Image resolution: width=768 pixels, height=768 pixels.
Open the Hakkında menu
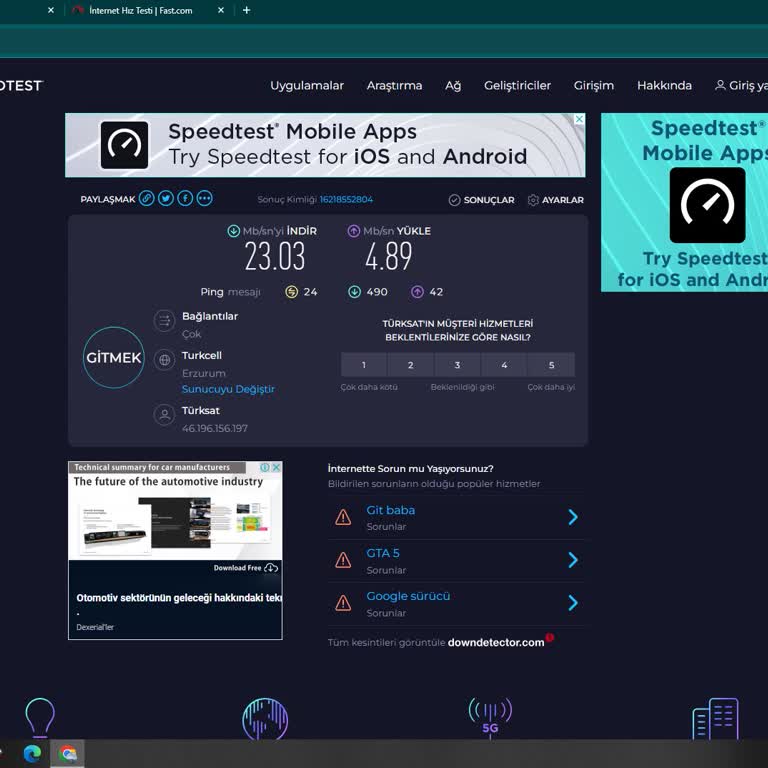(664, 86)
